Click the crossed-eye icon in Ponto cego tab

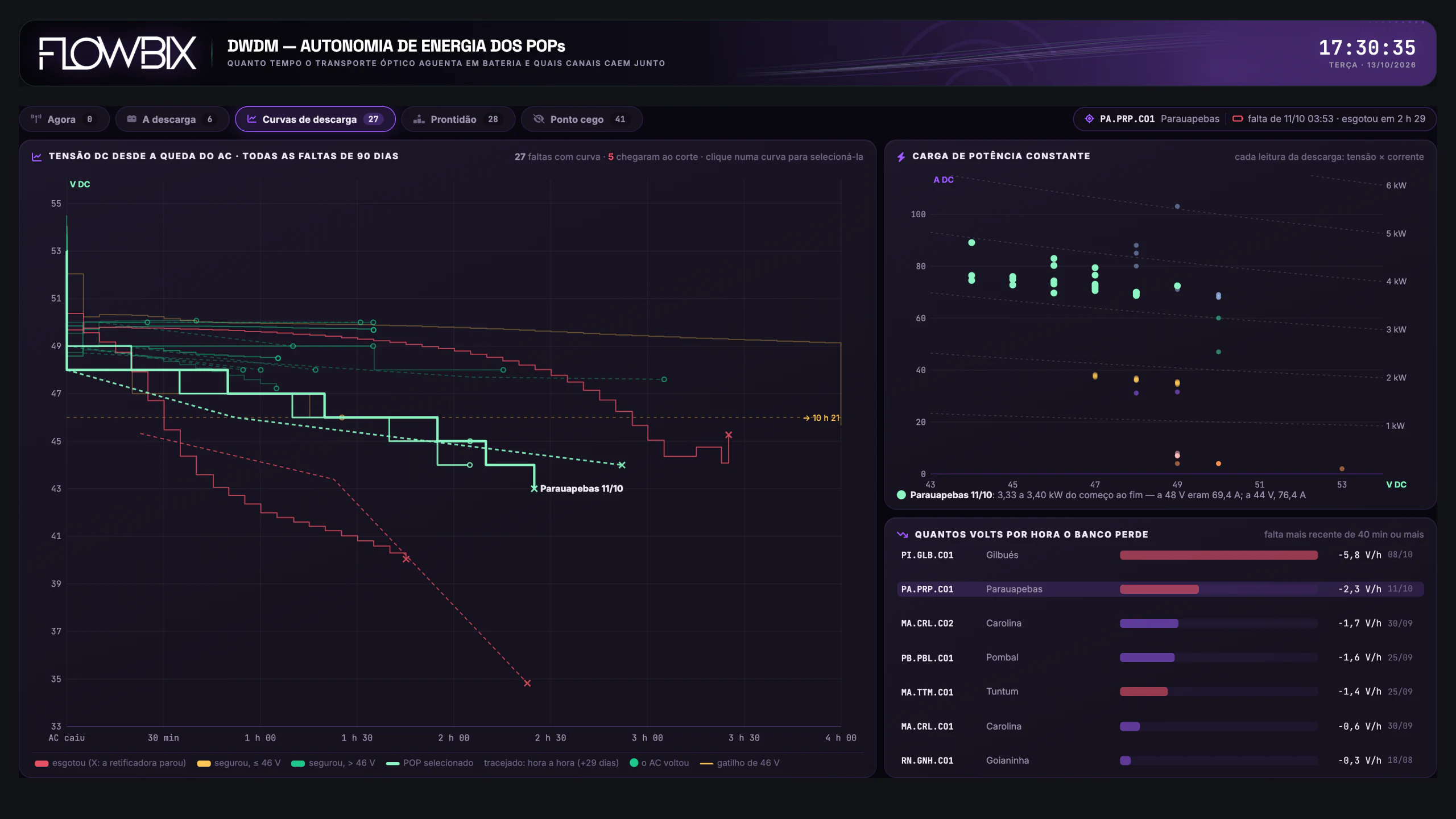tap(539, 119)
